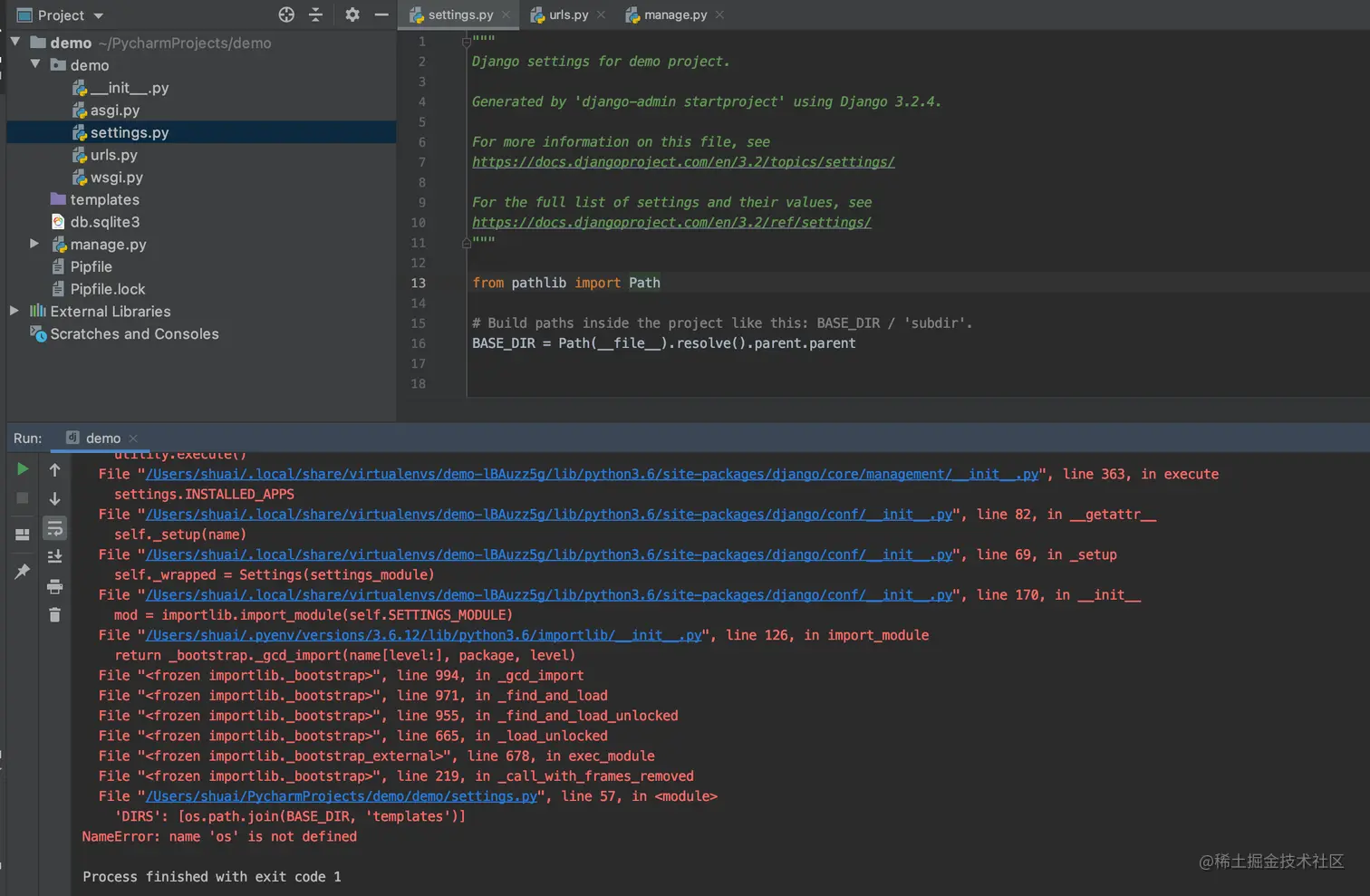Screen dimensions: 1370x896
Task: Jump down the stack trace arrow
Action: 54,498
